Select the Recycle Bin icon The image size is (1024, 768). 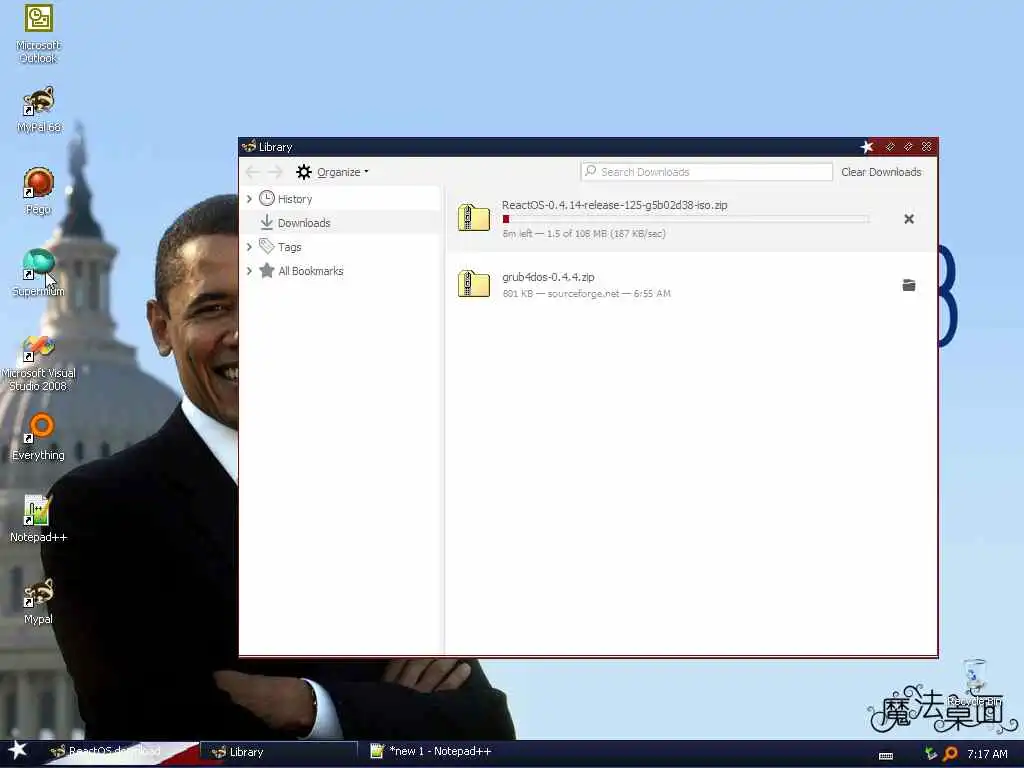pyautogui.click(x=974, y=682)
